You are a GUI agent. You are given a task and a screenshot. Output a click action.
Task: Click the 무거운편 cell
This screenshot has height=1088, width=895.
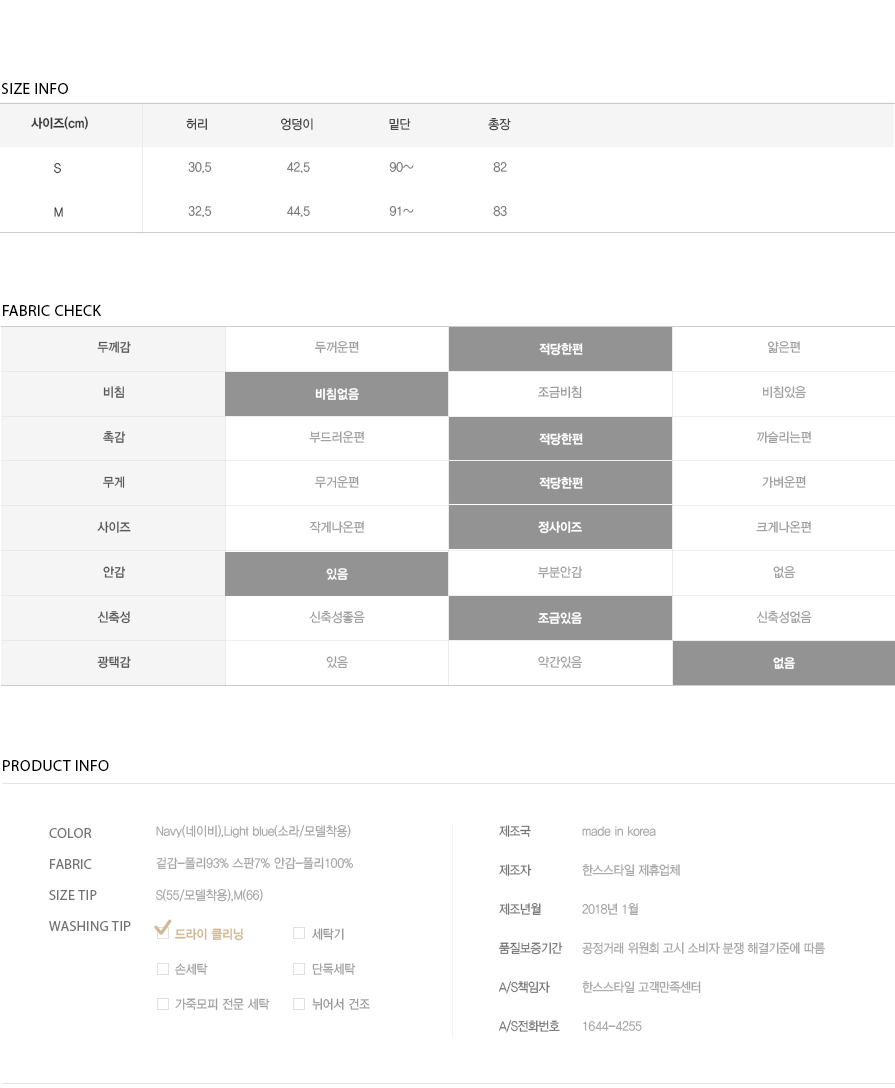[x=337, y=482]
